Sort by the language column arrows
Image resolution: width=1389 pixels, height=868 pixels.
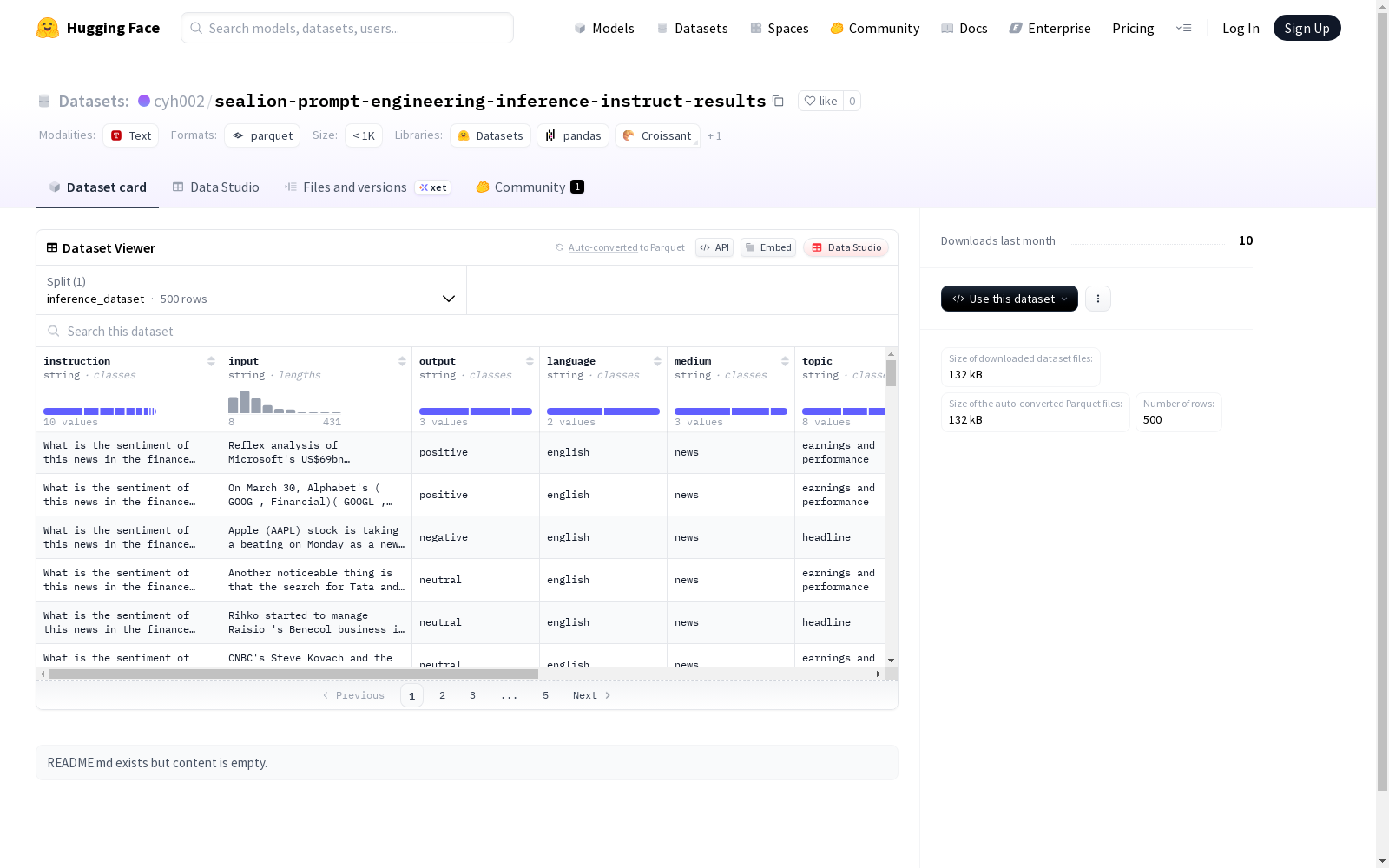pos(657,361)
